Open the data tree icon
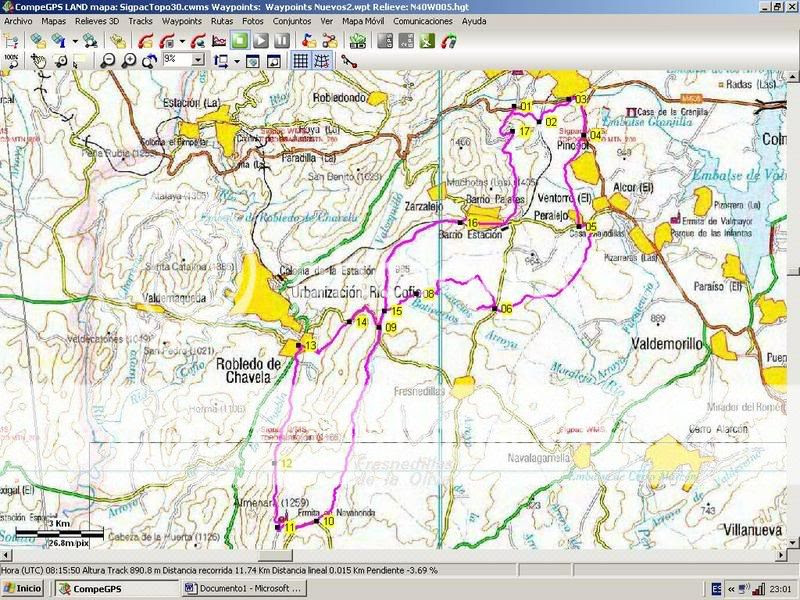The width and height of the screenshot is (800, 600). coord(11,41)
